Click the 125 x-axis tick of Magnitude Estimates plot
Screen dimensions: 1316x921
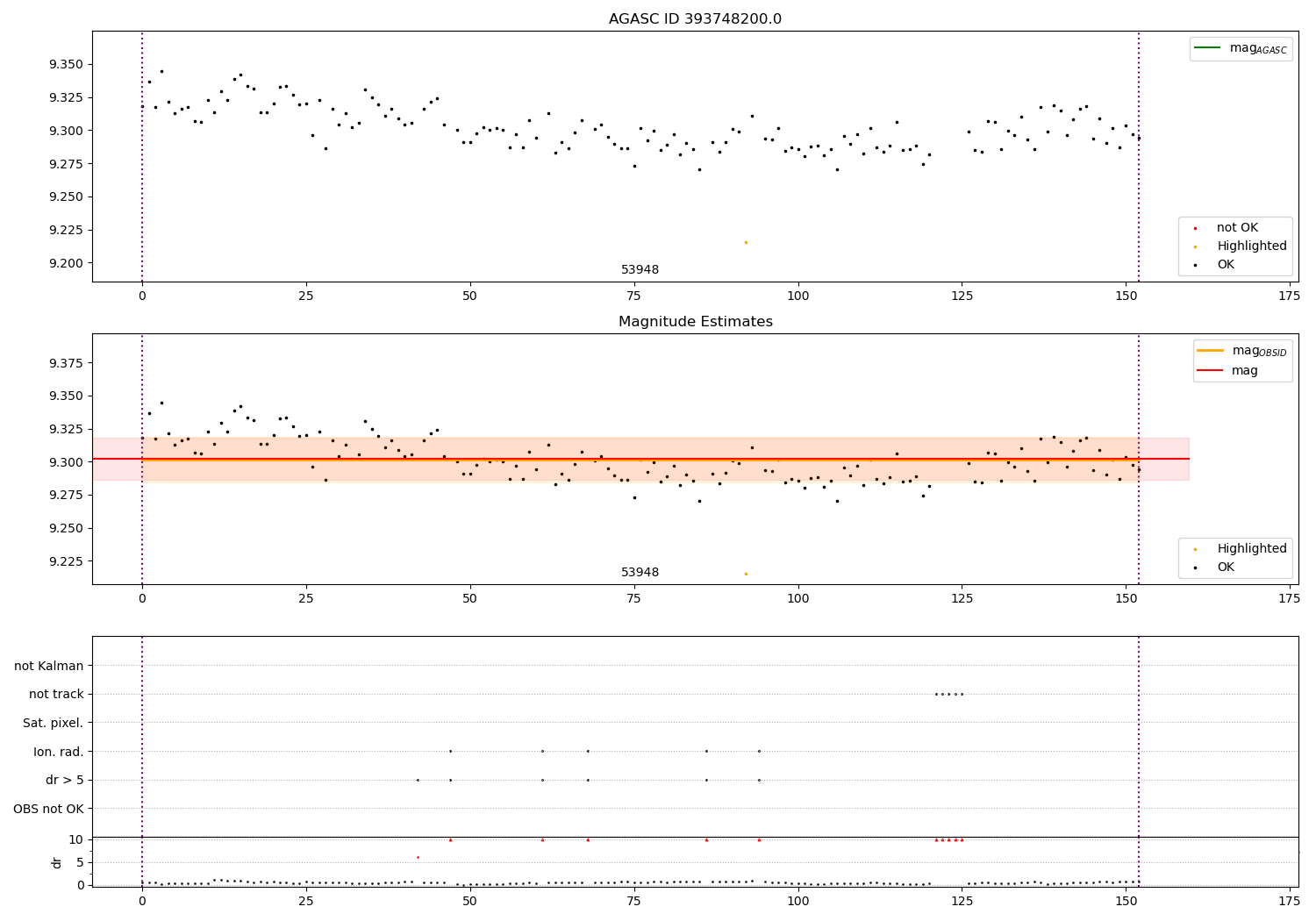coord(962,599)
